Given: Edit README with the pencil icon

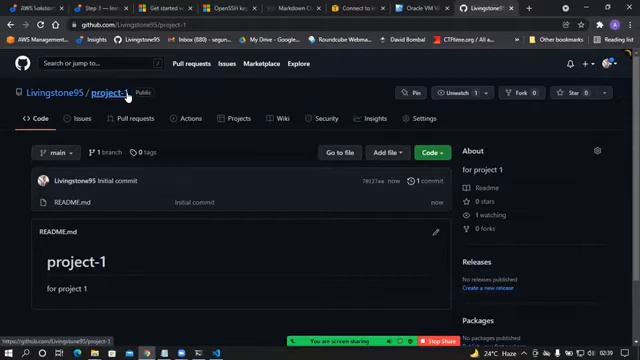Looking at the screenshot, I should pyautogui.click(x=436, y=232).
